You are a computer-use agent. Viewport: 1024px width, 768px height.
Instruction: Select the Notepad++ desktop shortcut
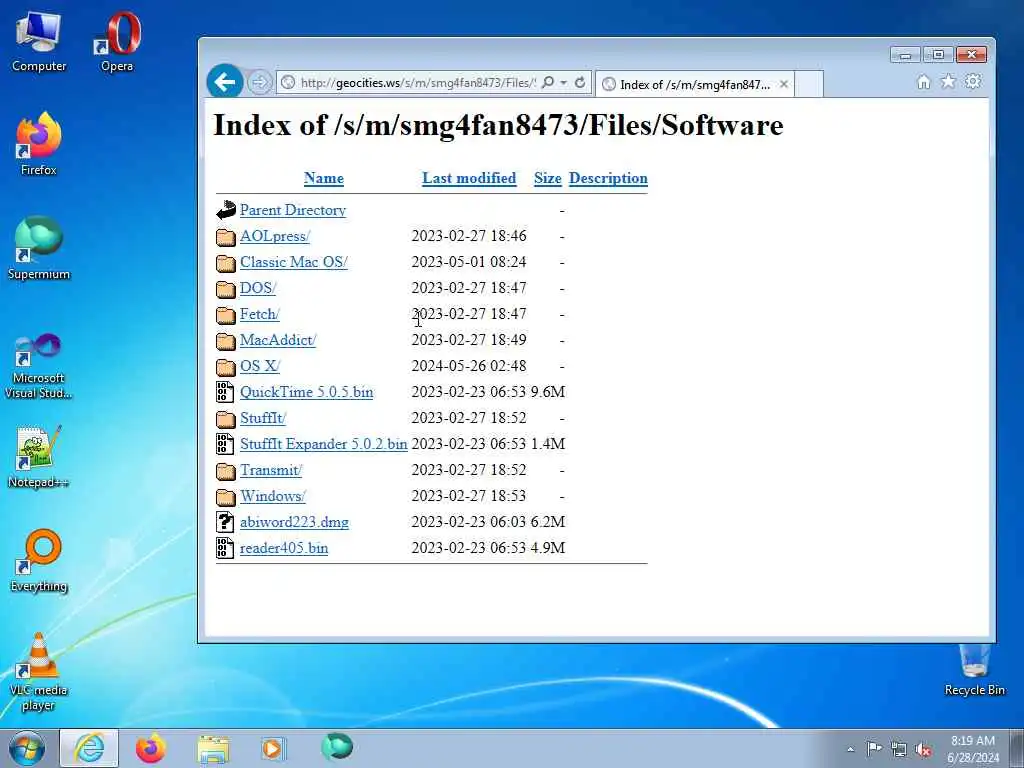coord(39,456)
